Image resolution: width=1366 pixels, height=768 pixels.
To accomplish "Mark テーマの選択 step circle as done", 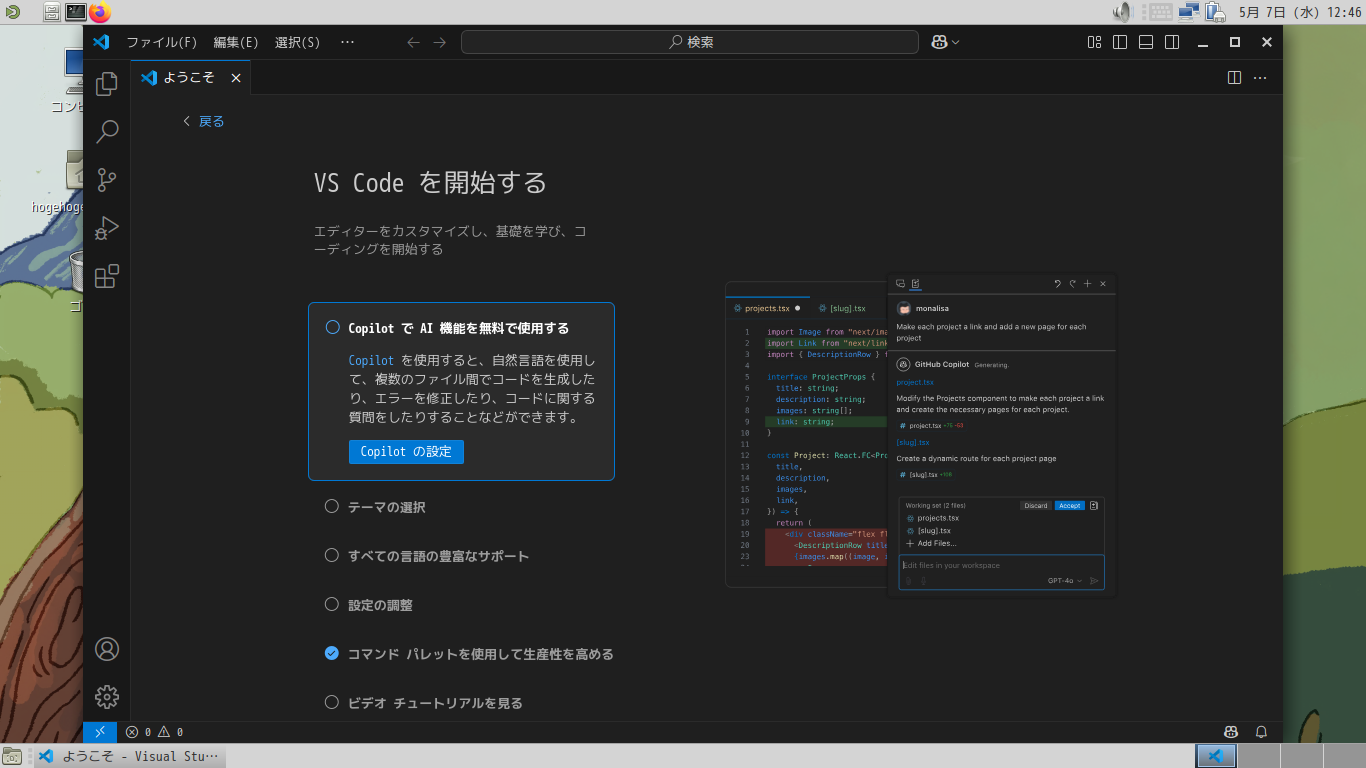I will pos(332,506).
